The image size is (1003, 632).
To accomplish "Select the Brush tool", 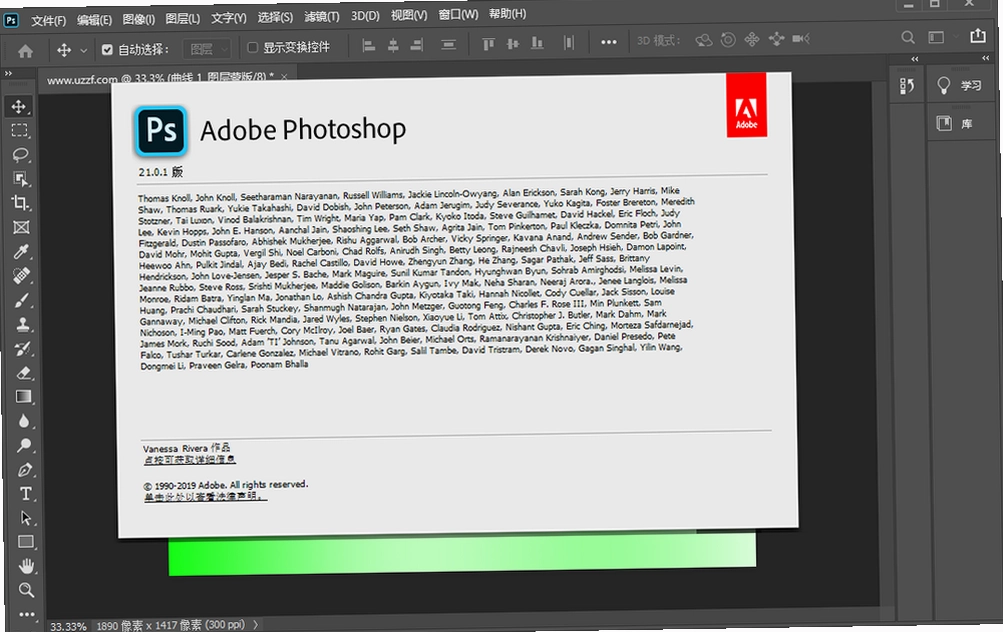I will (x=22, y=300).
